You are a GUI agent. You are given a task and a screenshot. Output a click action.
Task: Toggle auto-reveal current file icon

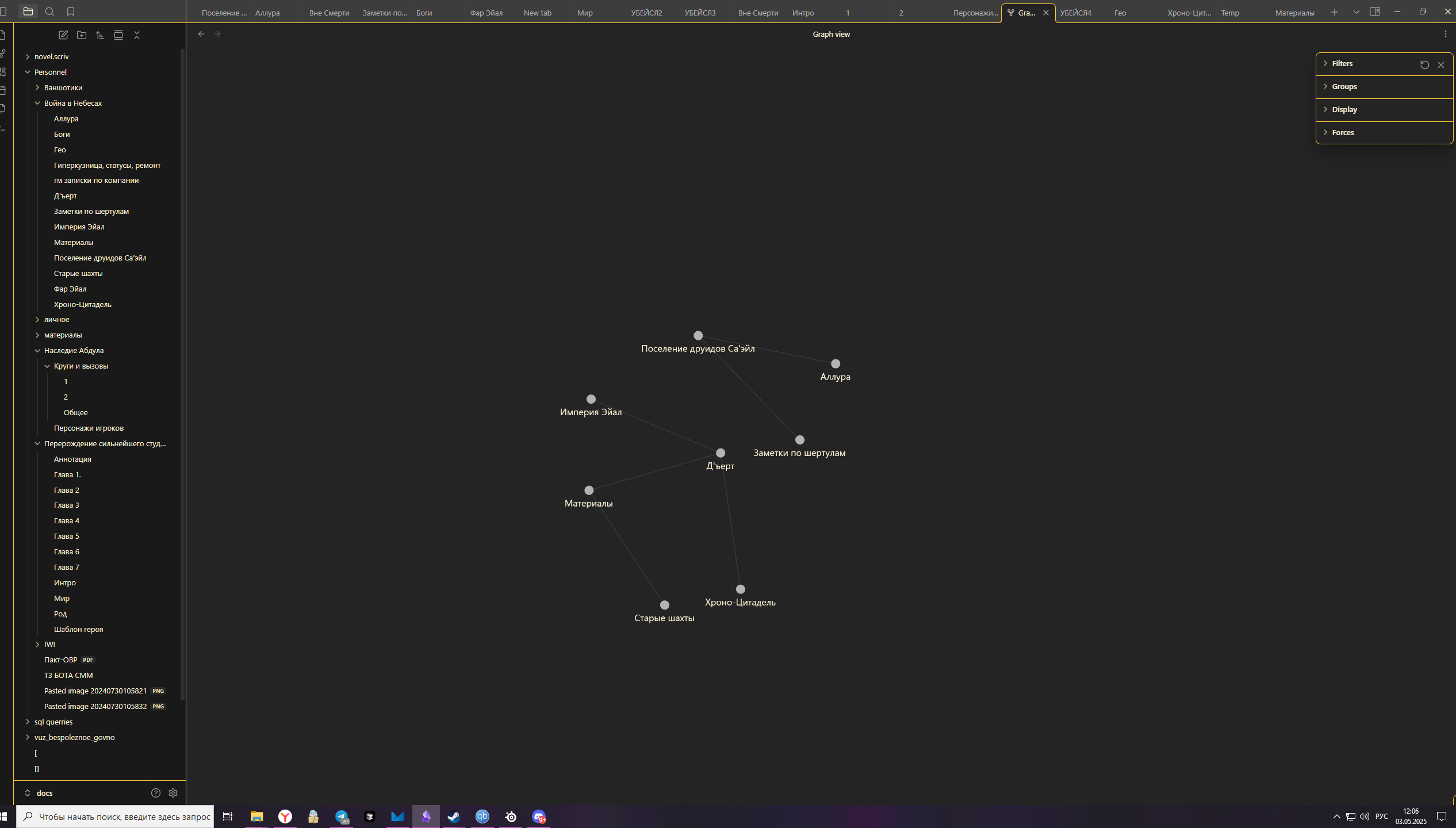[x=118, y=35]
